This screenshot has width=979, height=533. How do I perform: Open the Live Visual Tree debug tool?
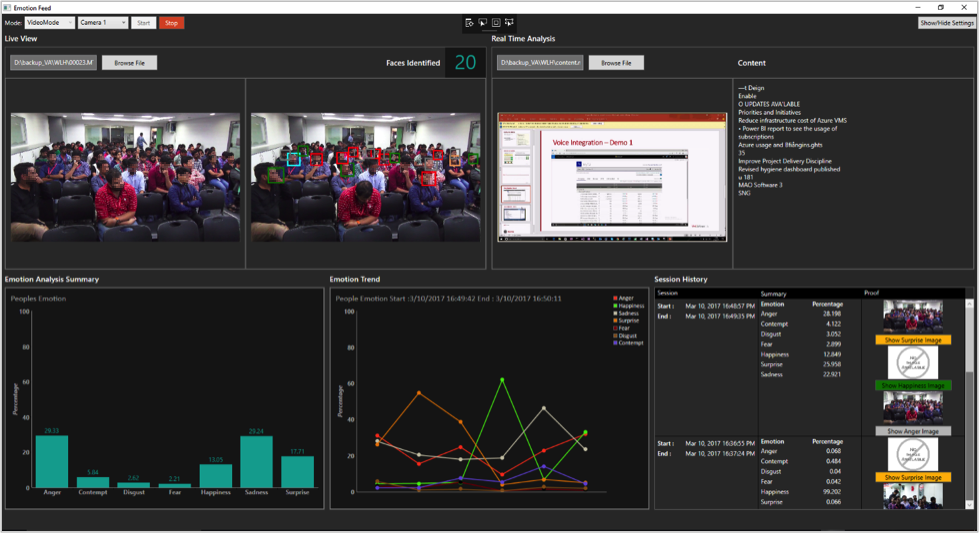(x=470, y=22)
